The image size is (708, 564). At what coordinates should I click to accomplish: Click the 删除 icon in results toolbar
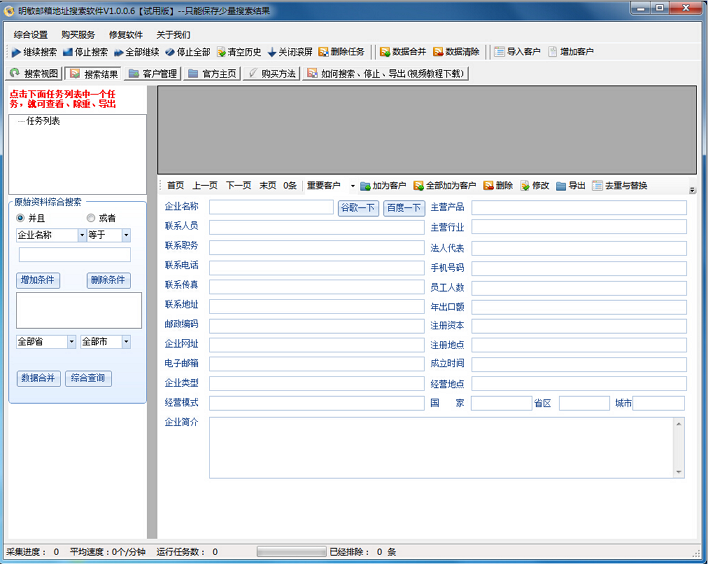(x=488, y=186)
